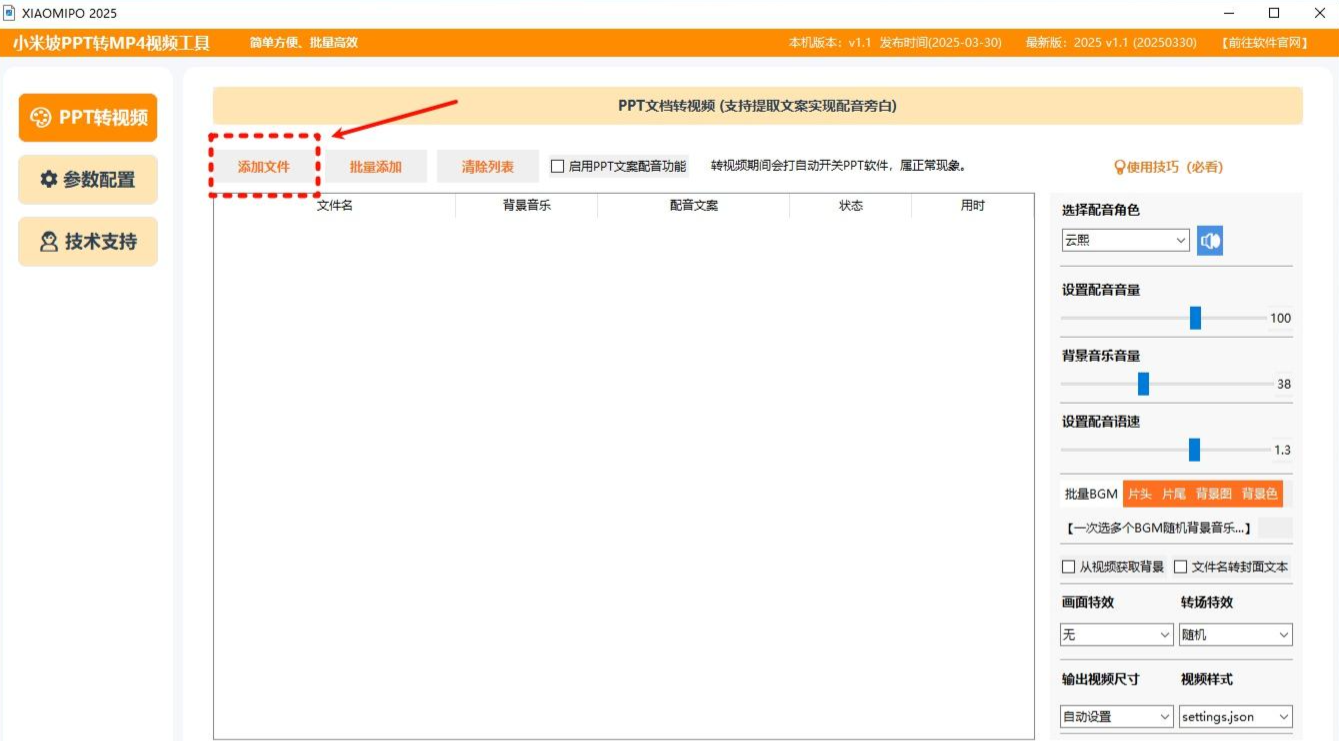Image resolution: width=1339 pixels, height=741 pixels.
Task: Select the 片尾 tab
Action: tap(1173, 494)
